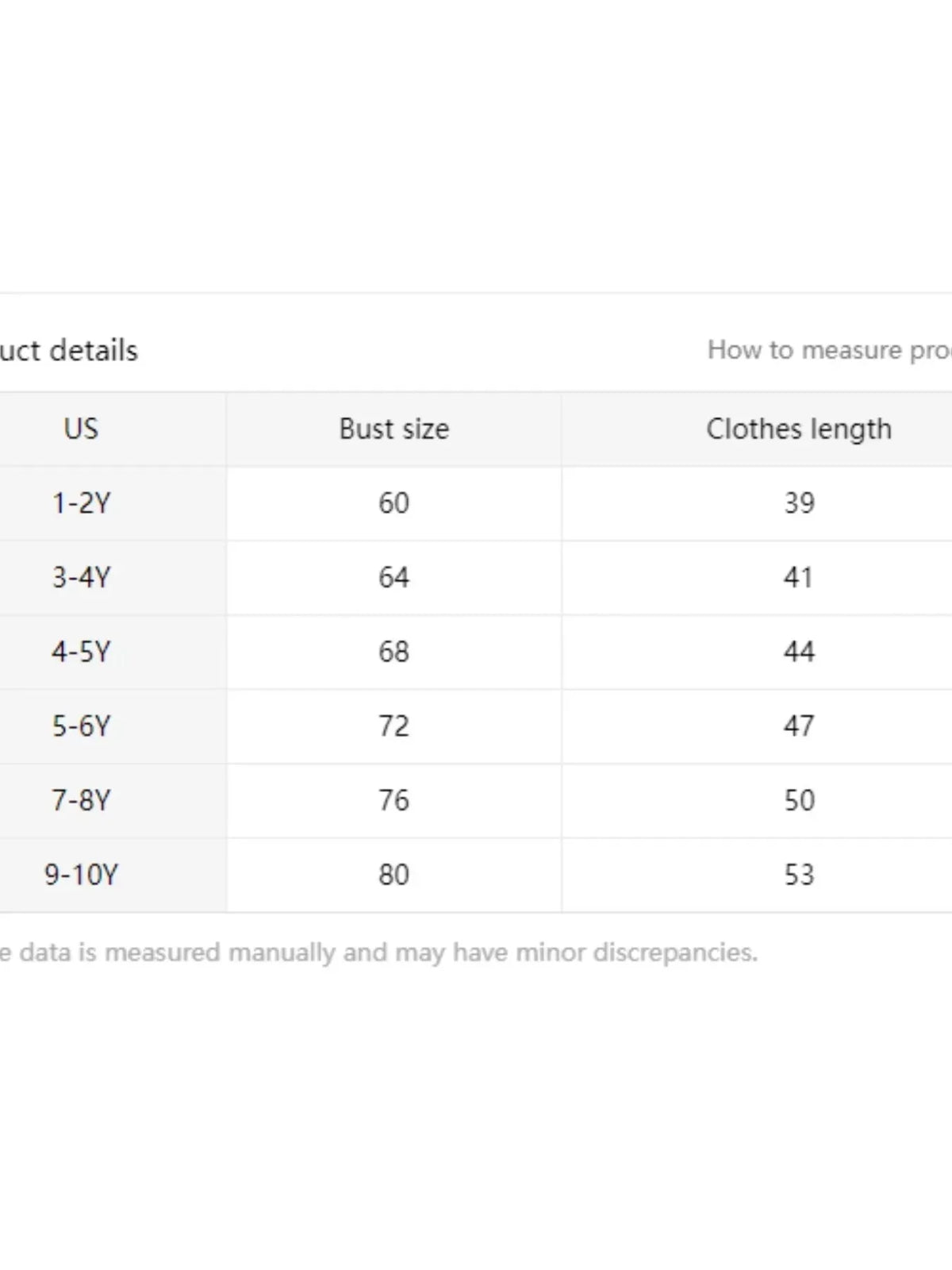This screenshot has height=1270, width=952.
Task: Select the 9-10Y size row
Action: coord(476,875)
